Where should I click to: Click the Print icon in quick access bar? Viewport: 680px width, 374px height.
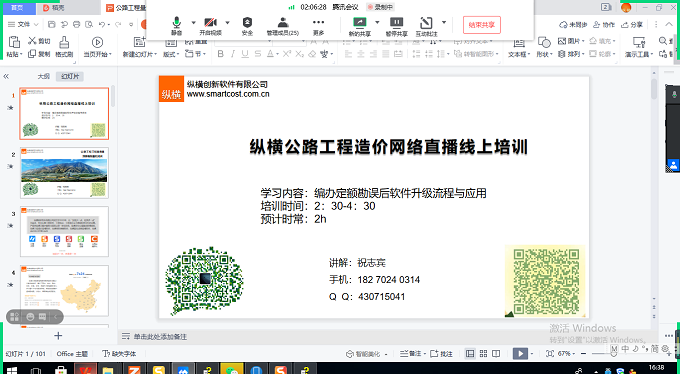(x=77, y=24)
